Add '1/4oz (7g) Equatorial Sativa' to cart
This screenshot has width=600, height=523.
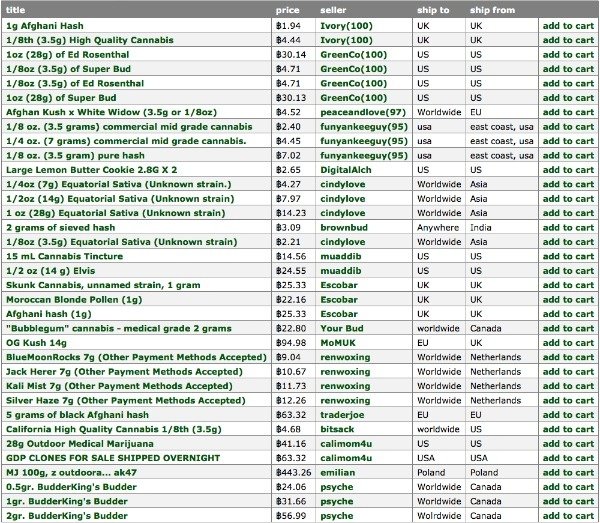tap(568, 184)
